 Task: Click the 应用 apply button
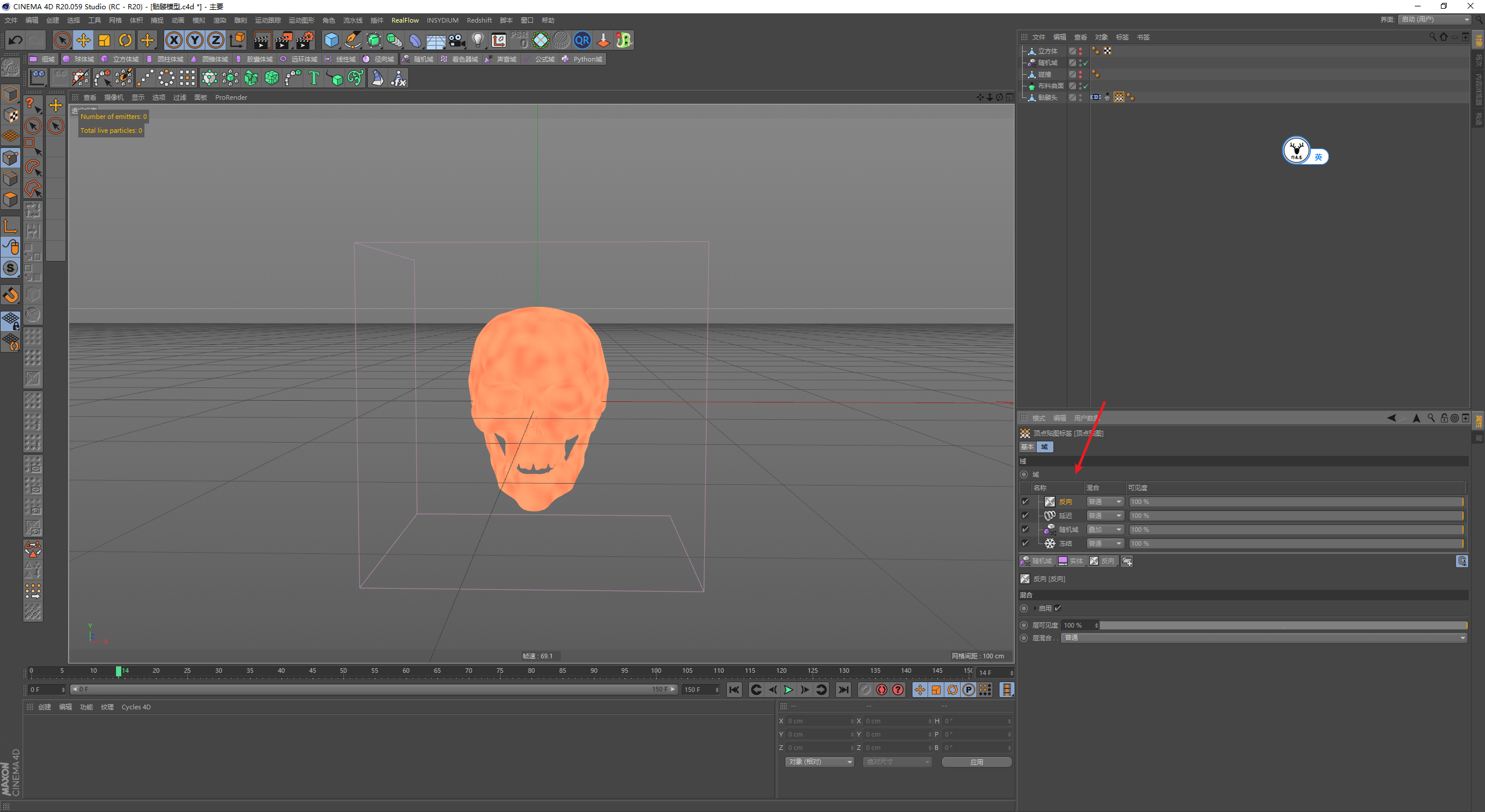coord(976,762)
